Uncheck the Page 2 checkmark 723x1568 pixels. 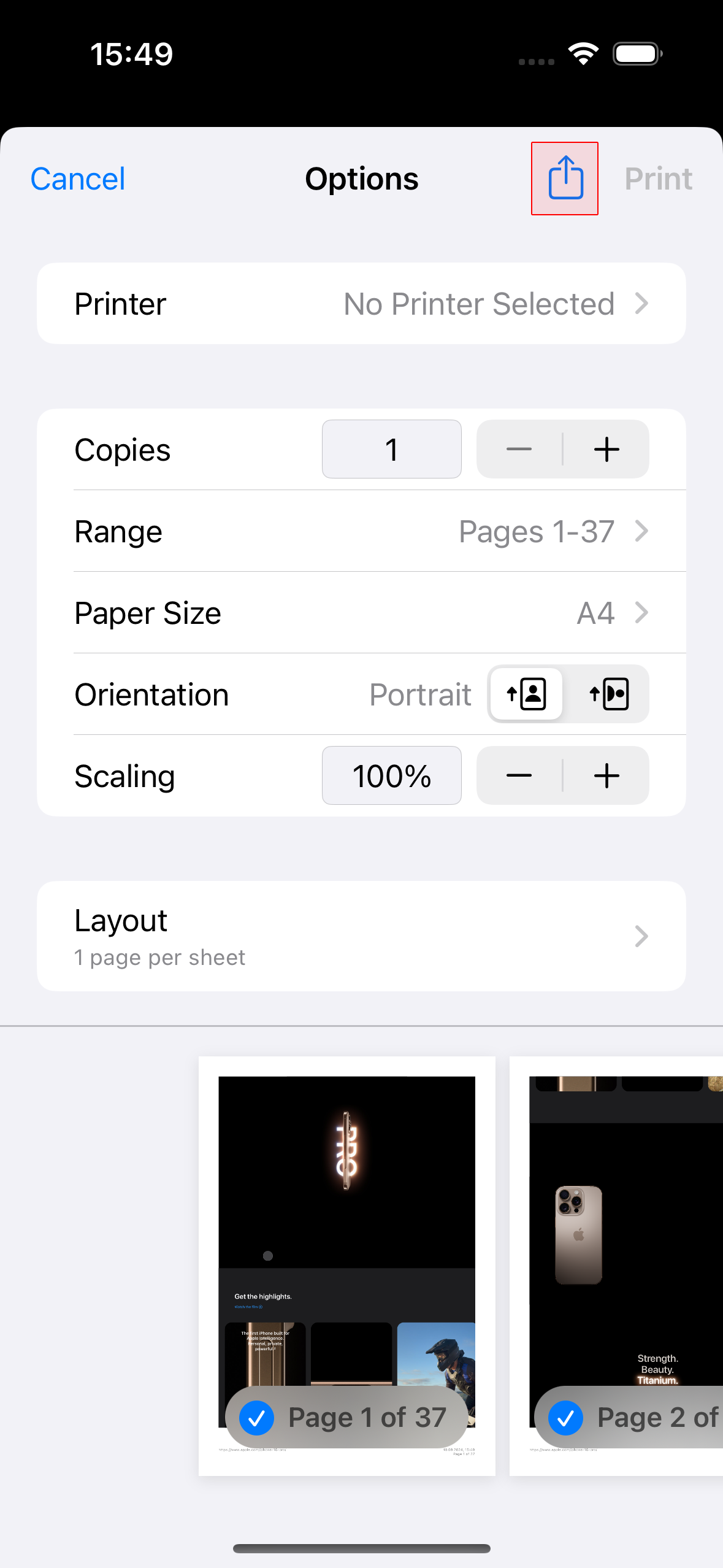566,1418
